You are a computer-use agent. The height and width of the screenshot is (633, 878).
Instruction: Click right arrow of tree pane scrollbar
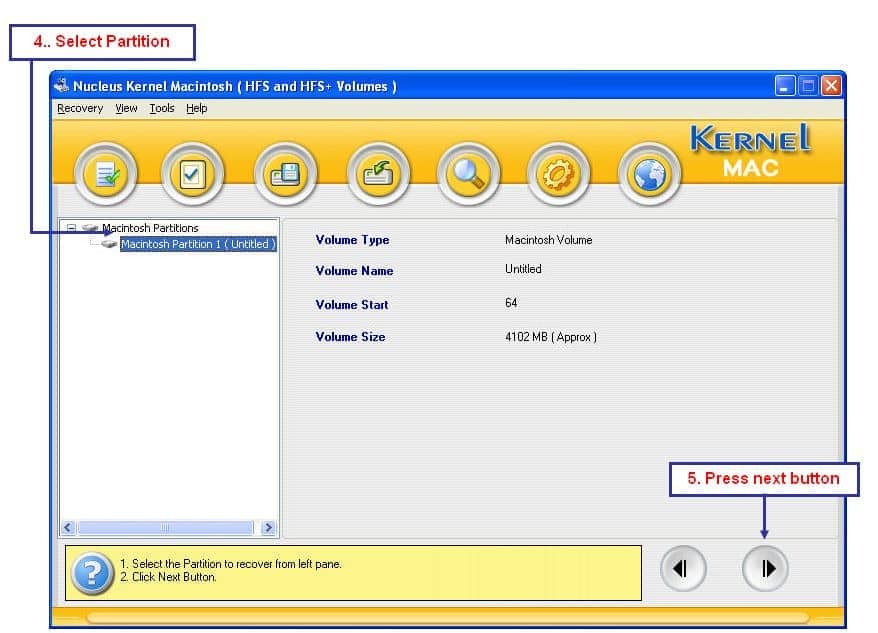[268, 527]
